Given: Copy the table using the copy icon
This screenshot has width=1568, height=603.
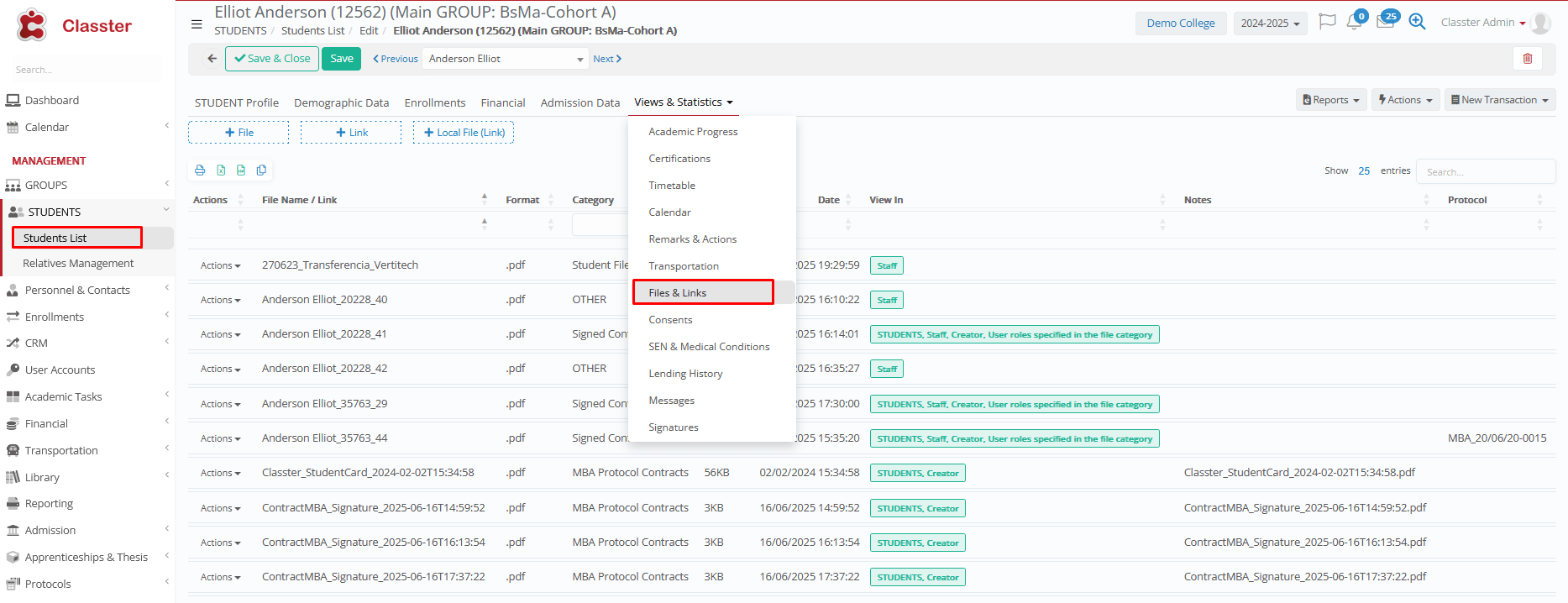Looking at the screenshot, I should point(261,170).
